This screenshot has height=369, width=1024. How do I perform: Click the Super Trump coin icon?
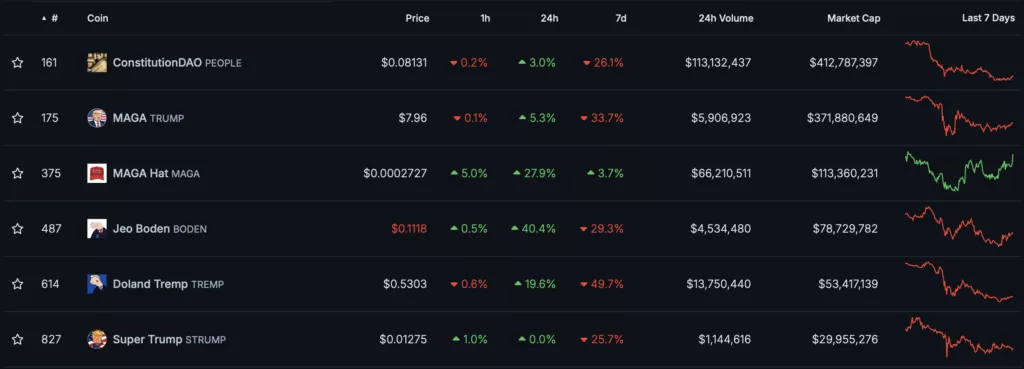coord(97,340)
